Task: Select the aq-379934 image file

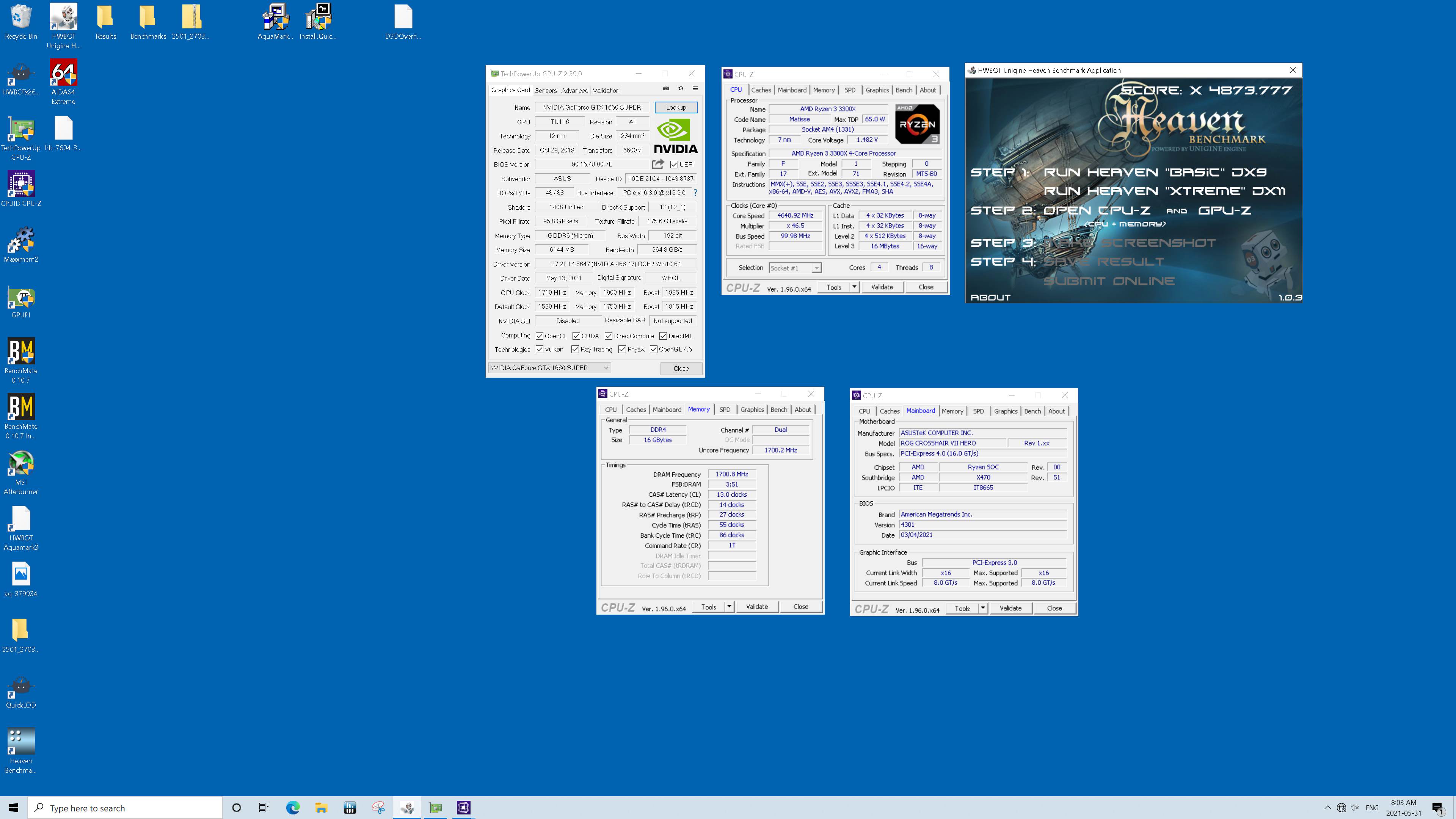Action: click(21, 579)
